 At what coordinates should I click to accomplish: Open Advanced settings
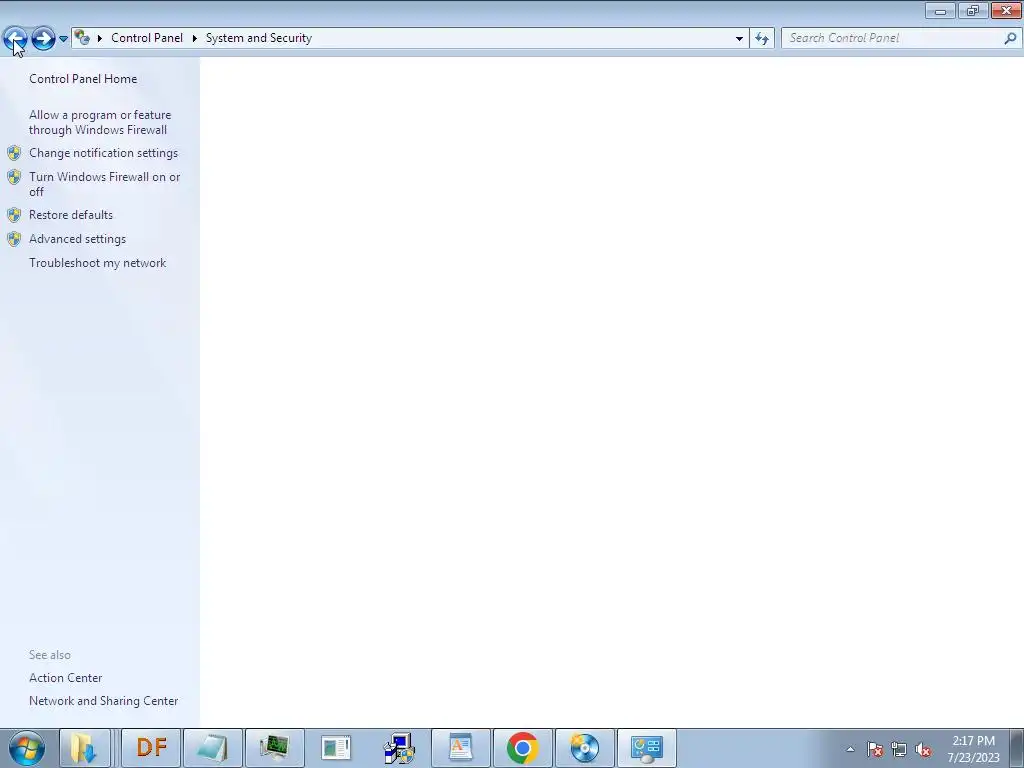point(77,239)
